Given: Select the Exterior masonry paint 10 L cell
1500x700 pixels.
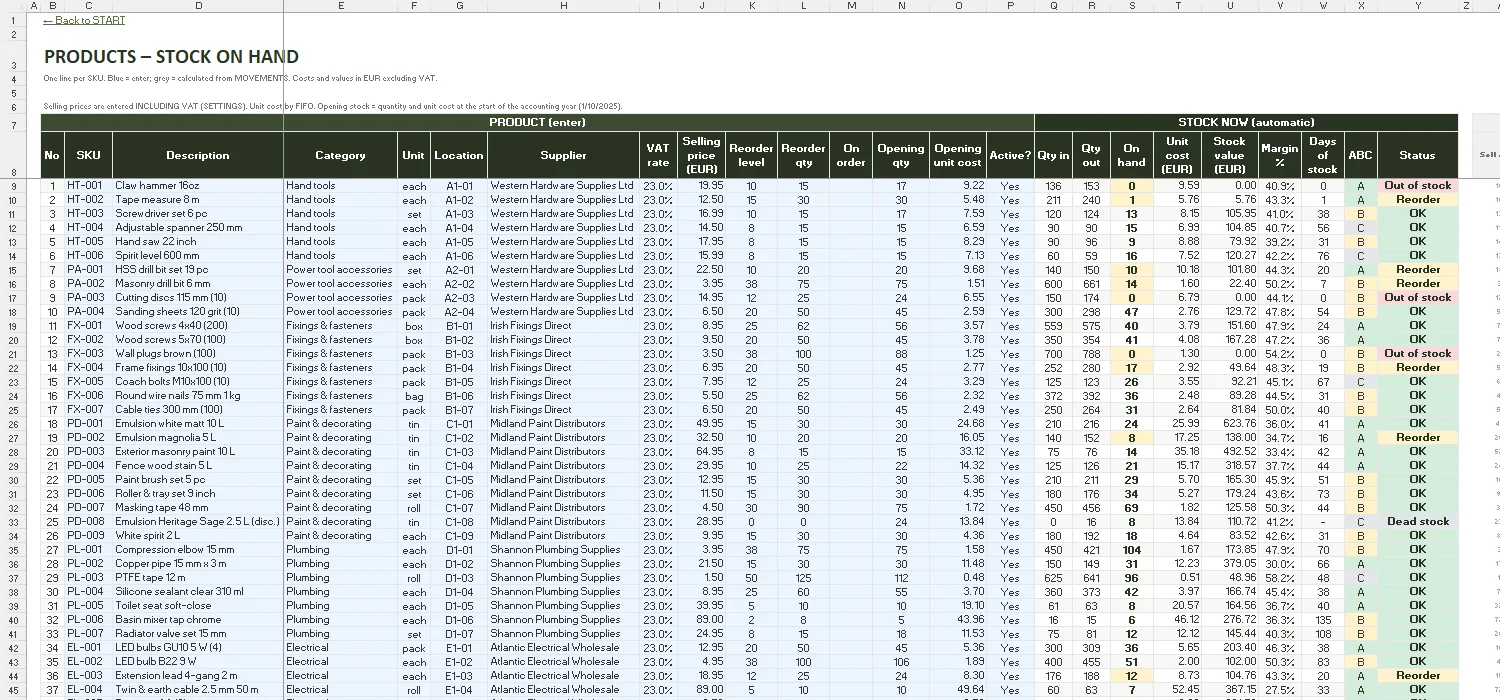Looking at the screenshot, I should pyautogui.click(x=198, y=452).
